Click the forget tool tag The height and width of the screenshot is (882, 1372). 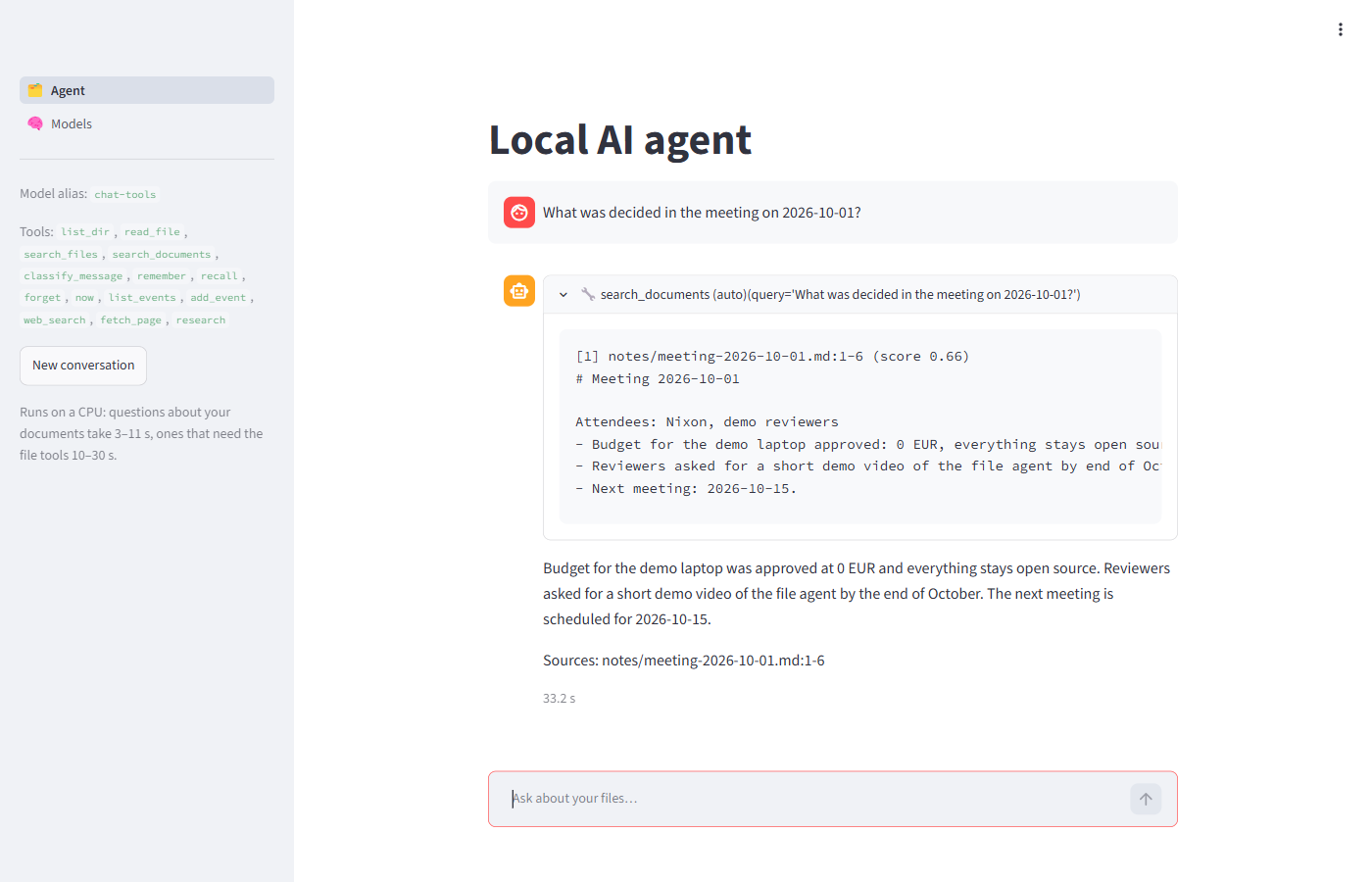[42, 298]
